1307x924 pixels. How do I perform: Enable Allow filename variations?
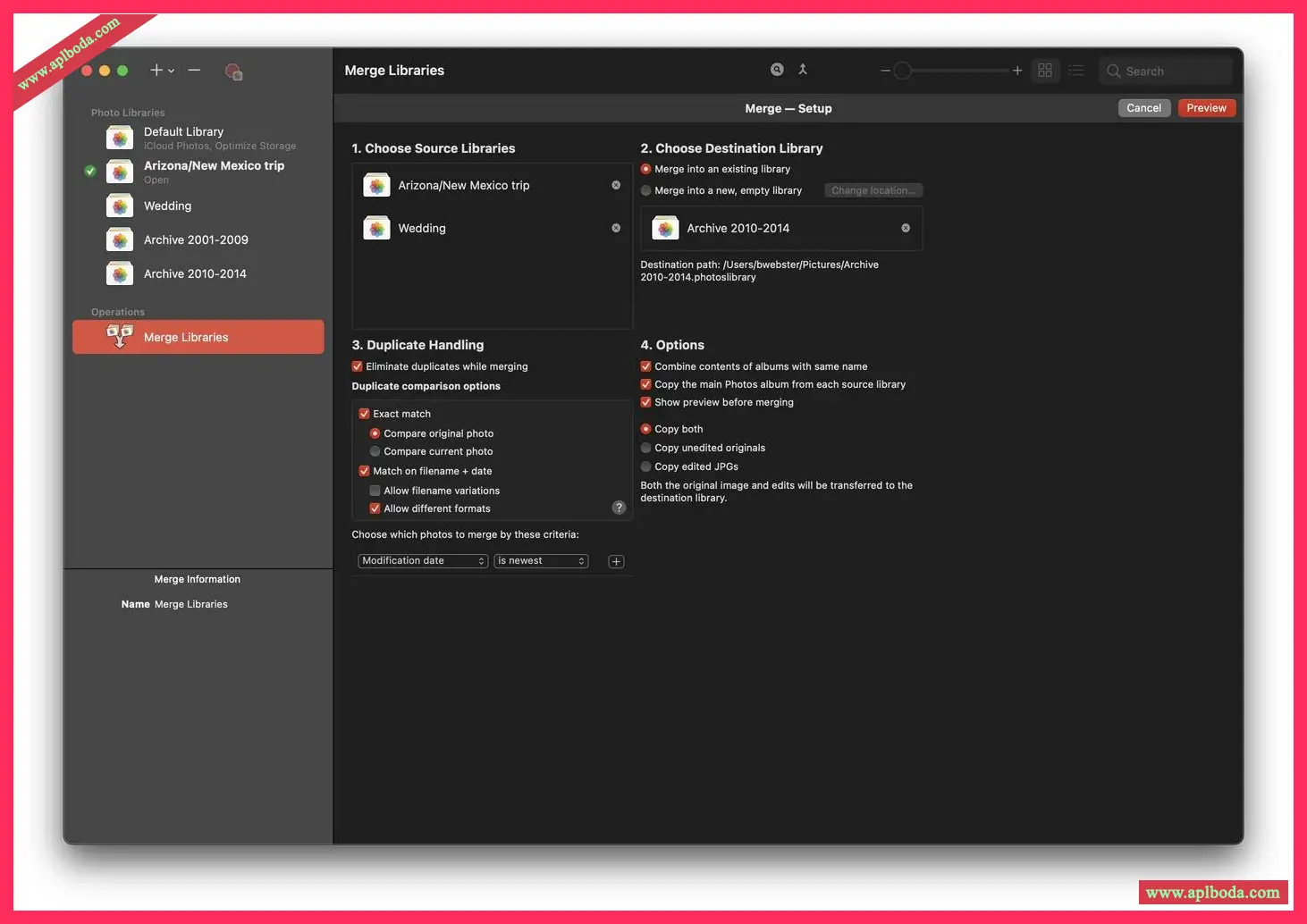[375, 490]
